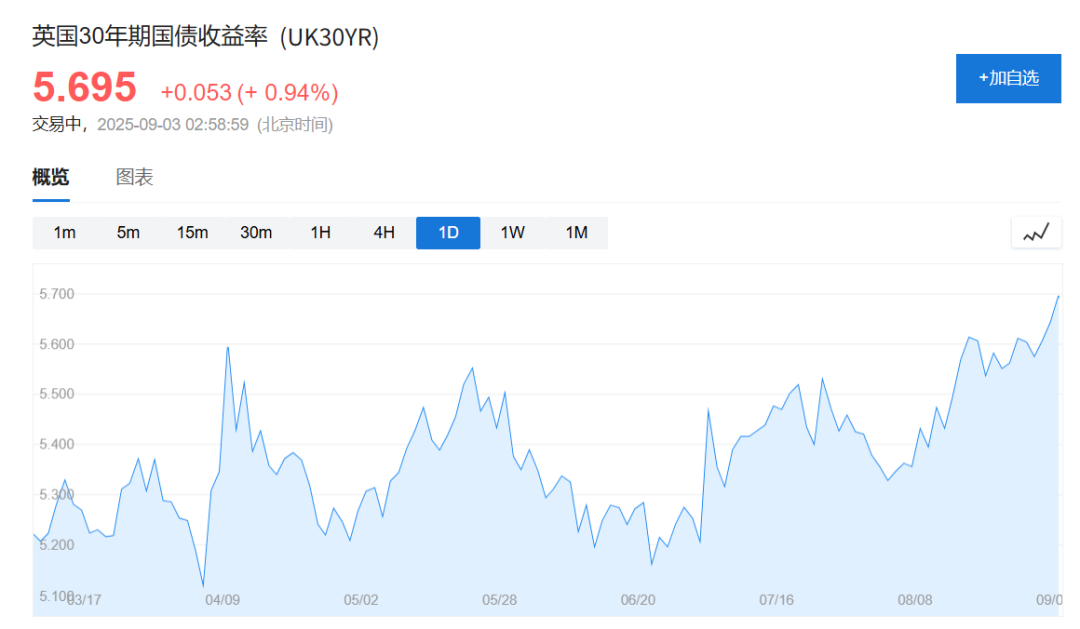Pick the 4H timeframe
The image size is (1080, 629).
384,233
